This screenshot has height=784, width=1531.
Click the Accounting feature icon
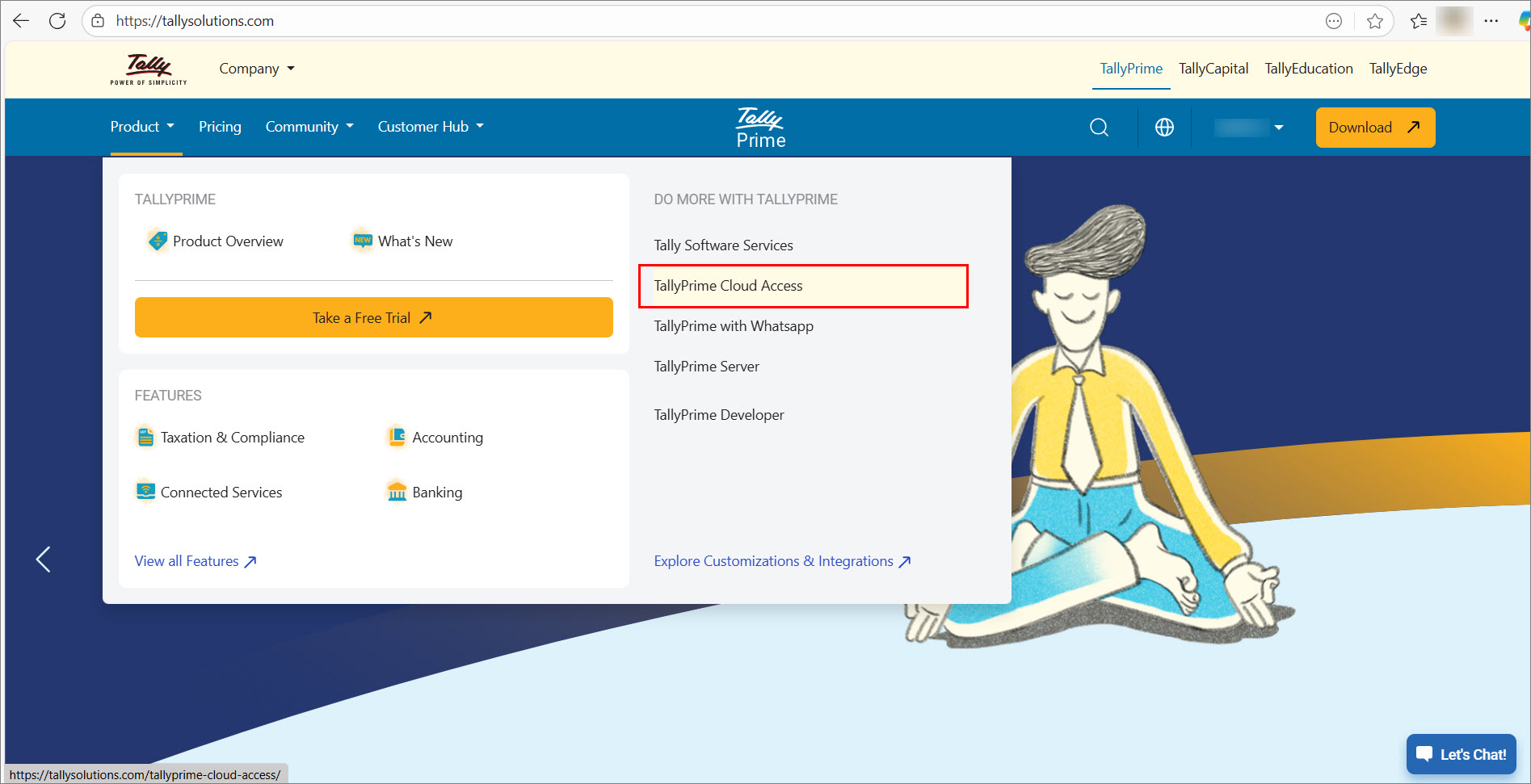pyautogui.click(x=397, y=437)
